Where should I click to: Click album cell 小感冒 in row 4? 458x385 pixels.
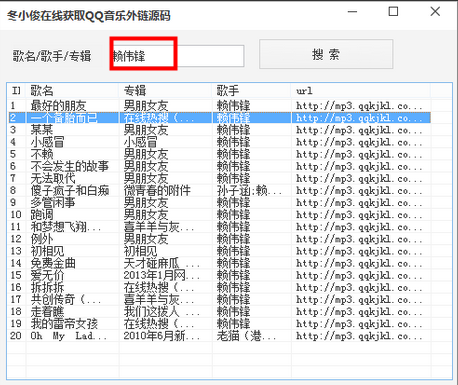coord(140,142)
